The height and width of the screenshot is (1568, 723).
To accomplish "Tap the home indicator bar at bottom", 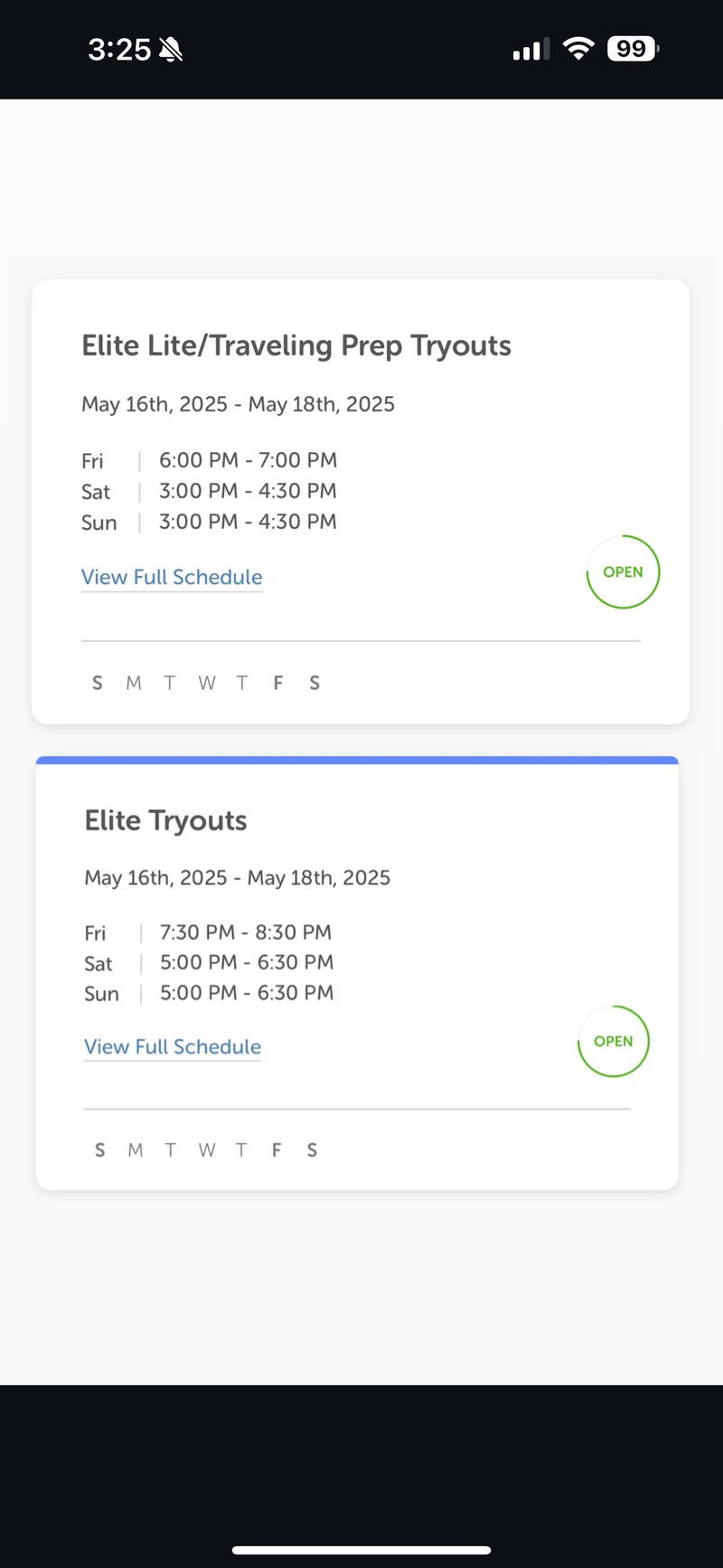I will [x=361, y=1550].
